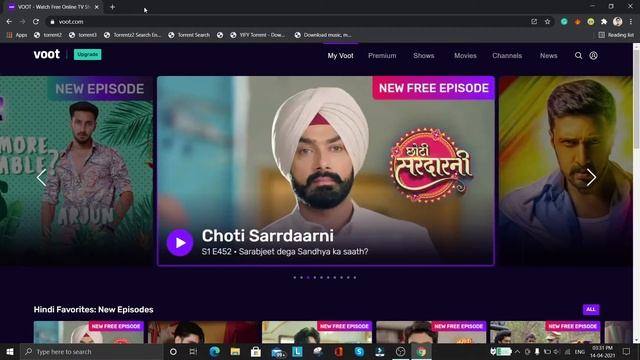
Task: Select the first carousel dot indicator
Action: (295, 278)
